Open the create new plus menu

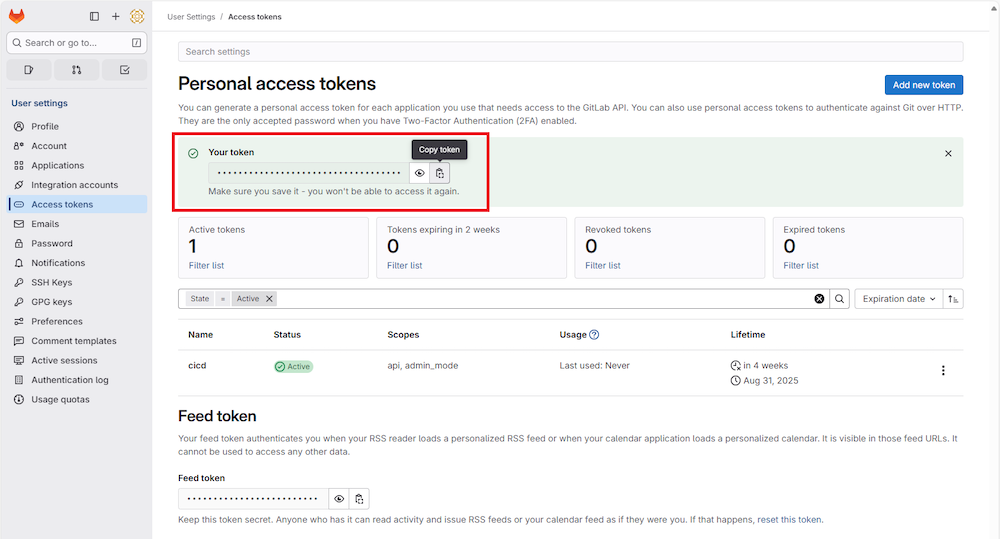click(115, 17)
